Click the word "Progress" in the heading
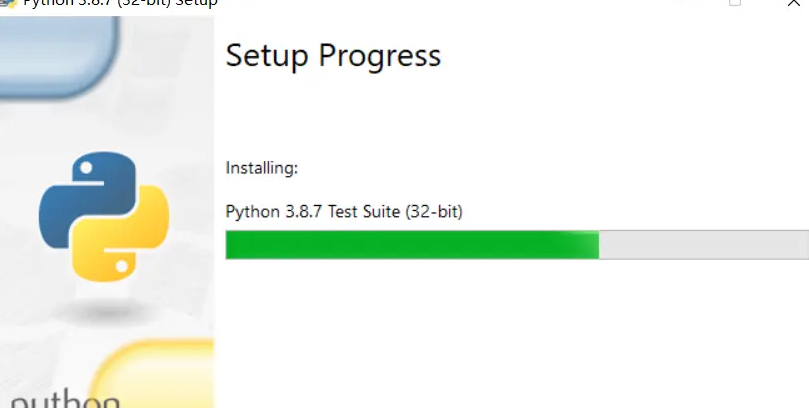The width and height of the screenshot is (809, 408). coord(380,56)
